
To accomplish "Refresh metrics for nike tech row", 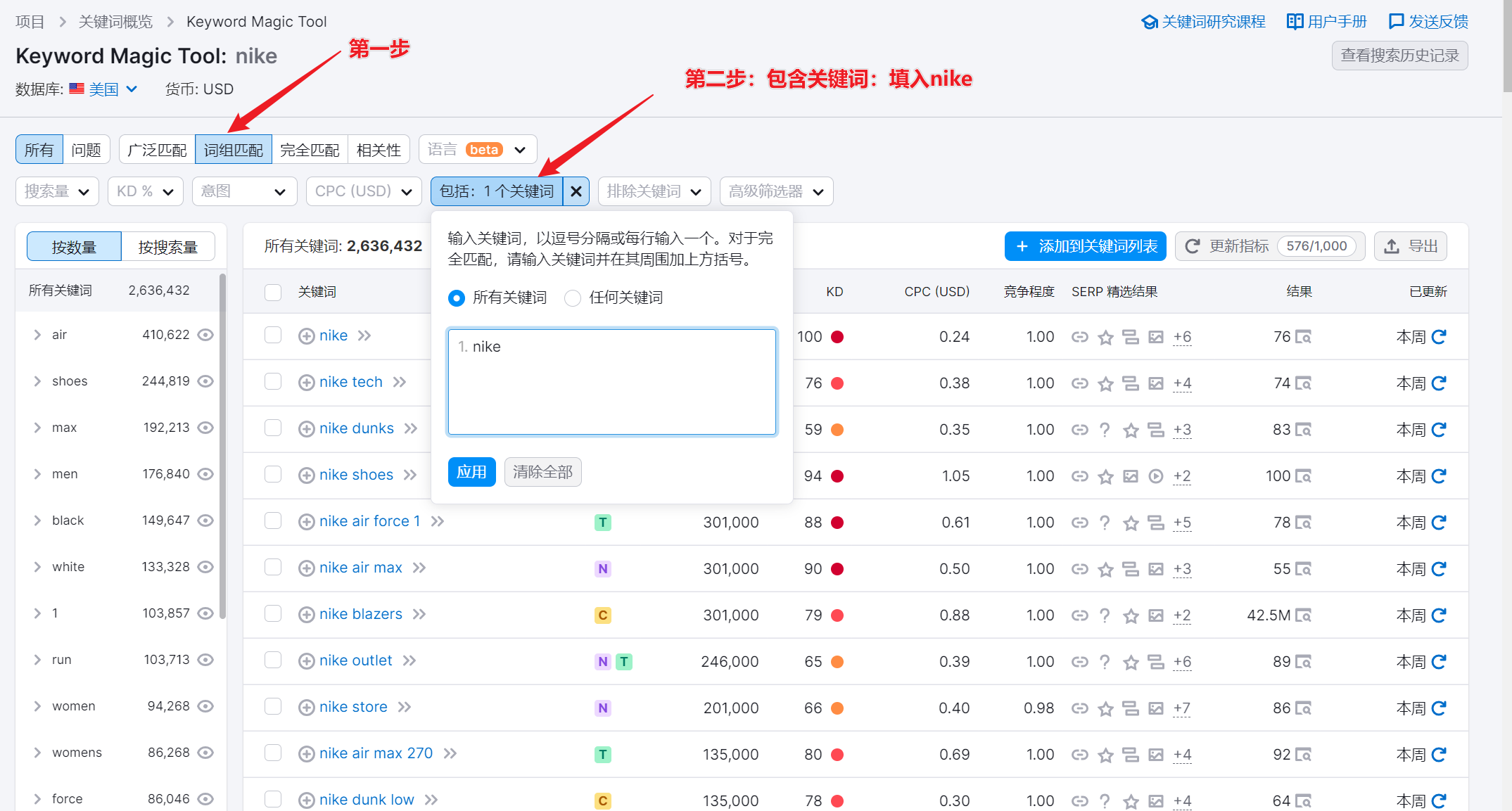I will pyautogui.click(x=1439, y=383).
